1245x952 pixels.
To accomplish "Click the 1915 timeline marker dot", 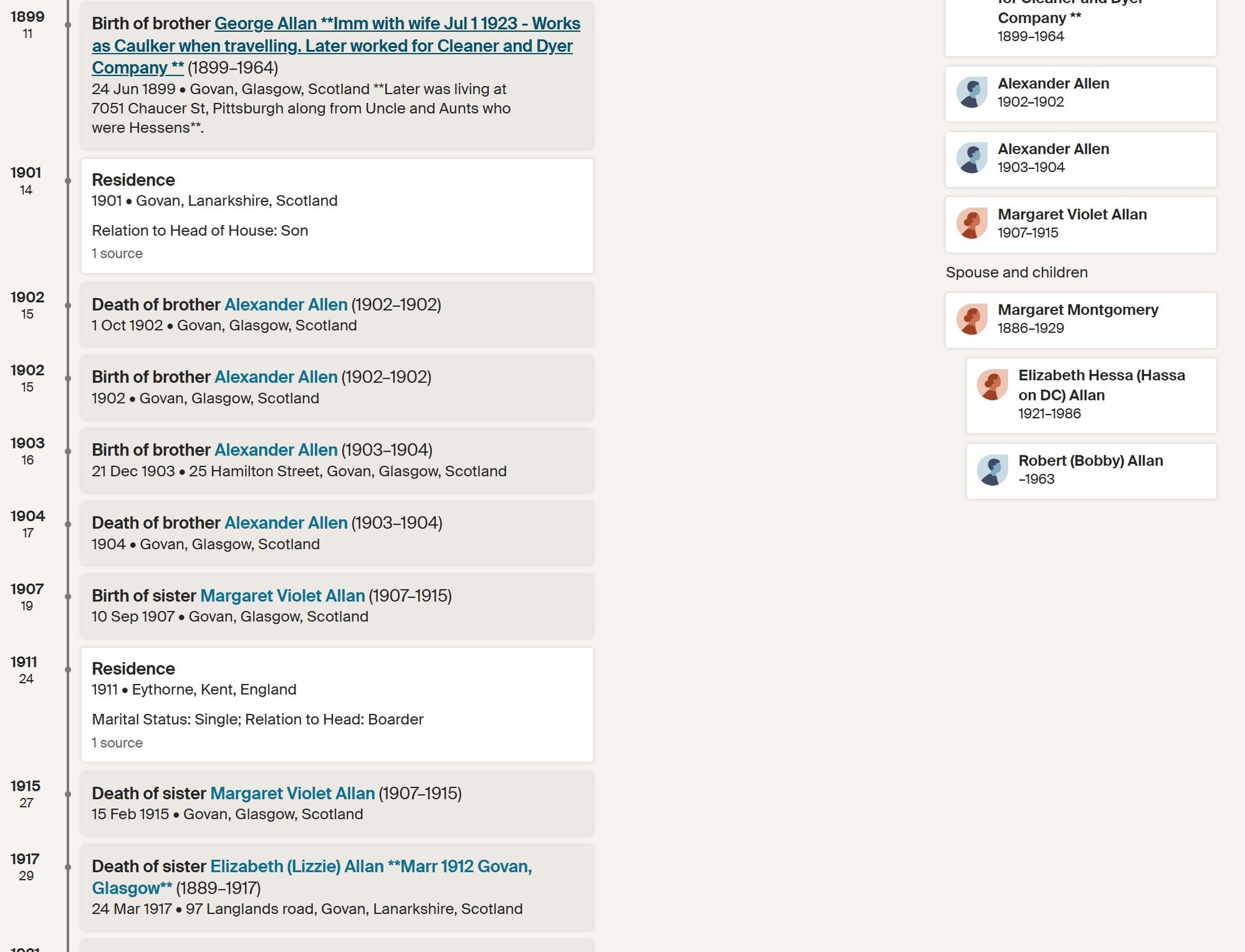I will click(x=68, y=794).
